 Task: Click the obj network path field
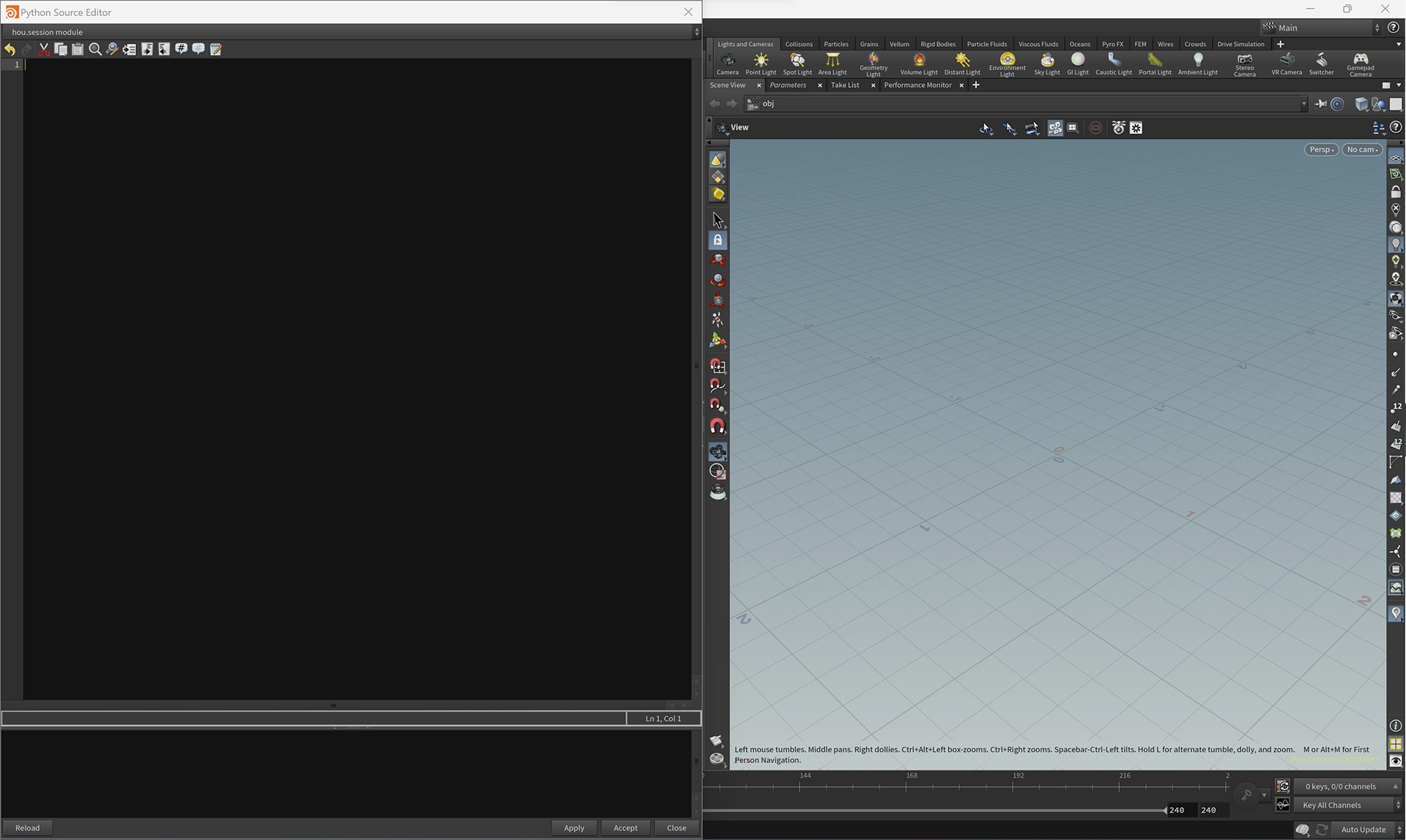[1027, 104]
